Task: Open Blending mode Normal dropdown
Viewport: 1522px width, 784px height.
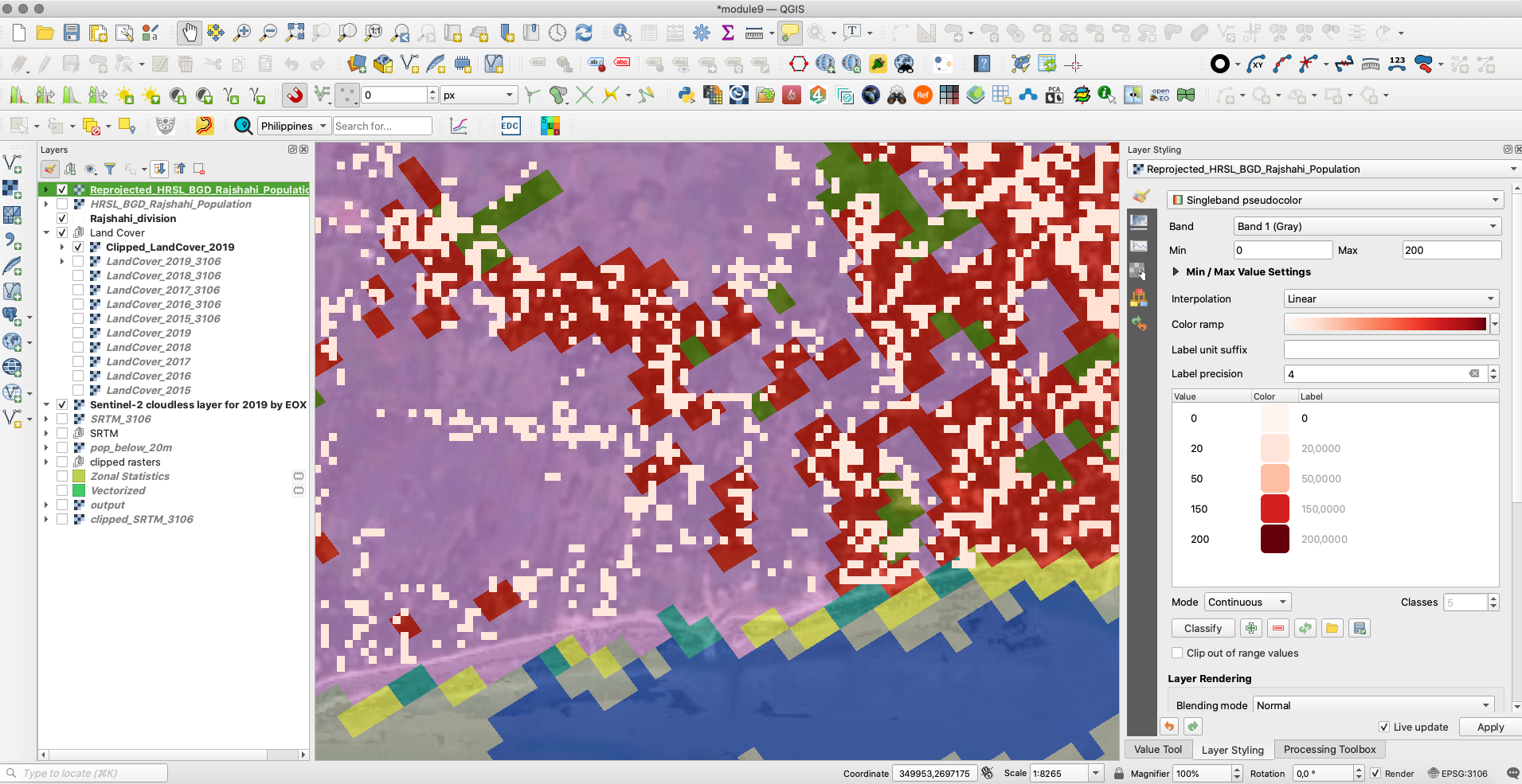Action: coord(1374,705)
